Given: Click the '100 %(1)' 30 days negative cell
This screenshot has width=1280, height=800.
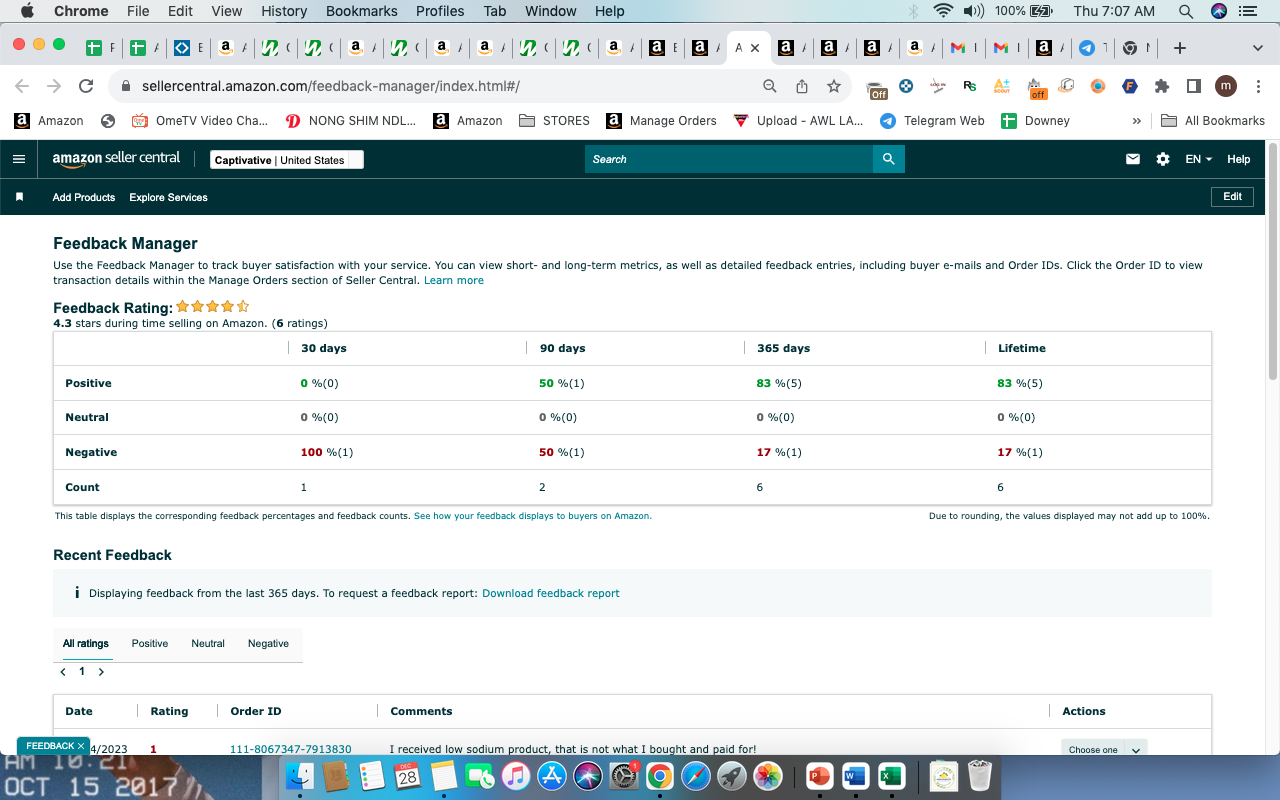Looking at the screenshot, I should coord(327,452).
